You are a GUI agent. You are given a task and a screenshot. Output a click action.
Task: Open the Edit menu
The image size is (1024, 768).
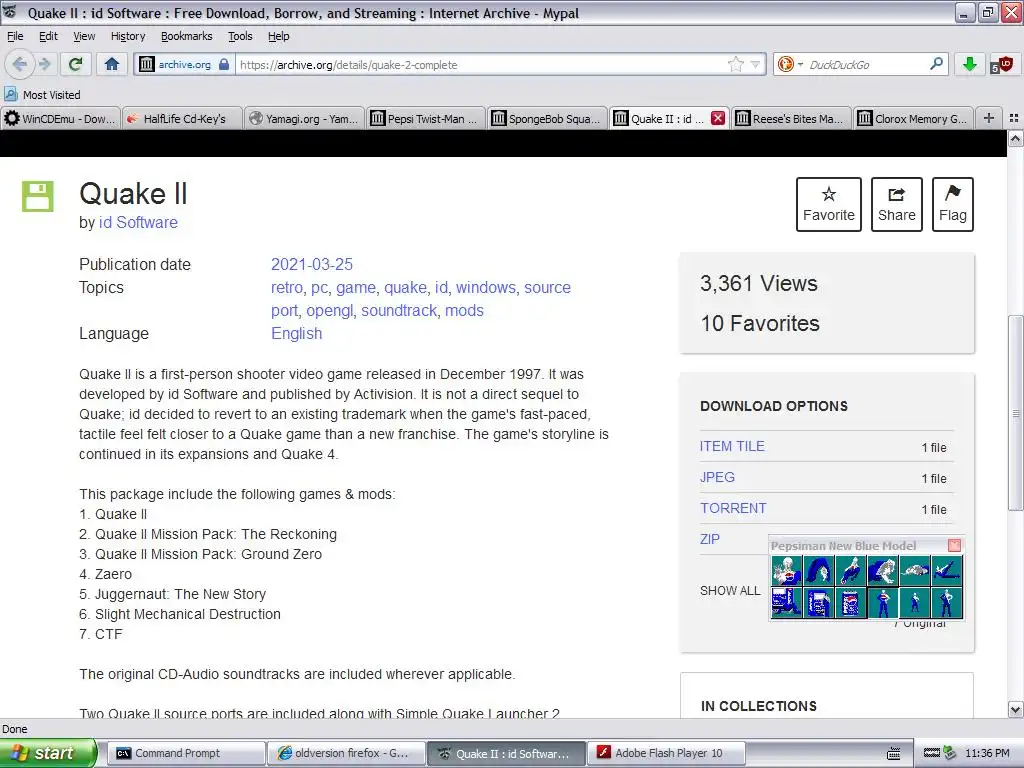(x=48, y=36)
